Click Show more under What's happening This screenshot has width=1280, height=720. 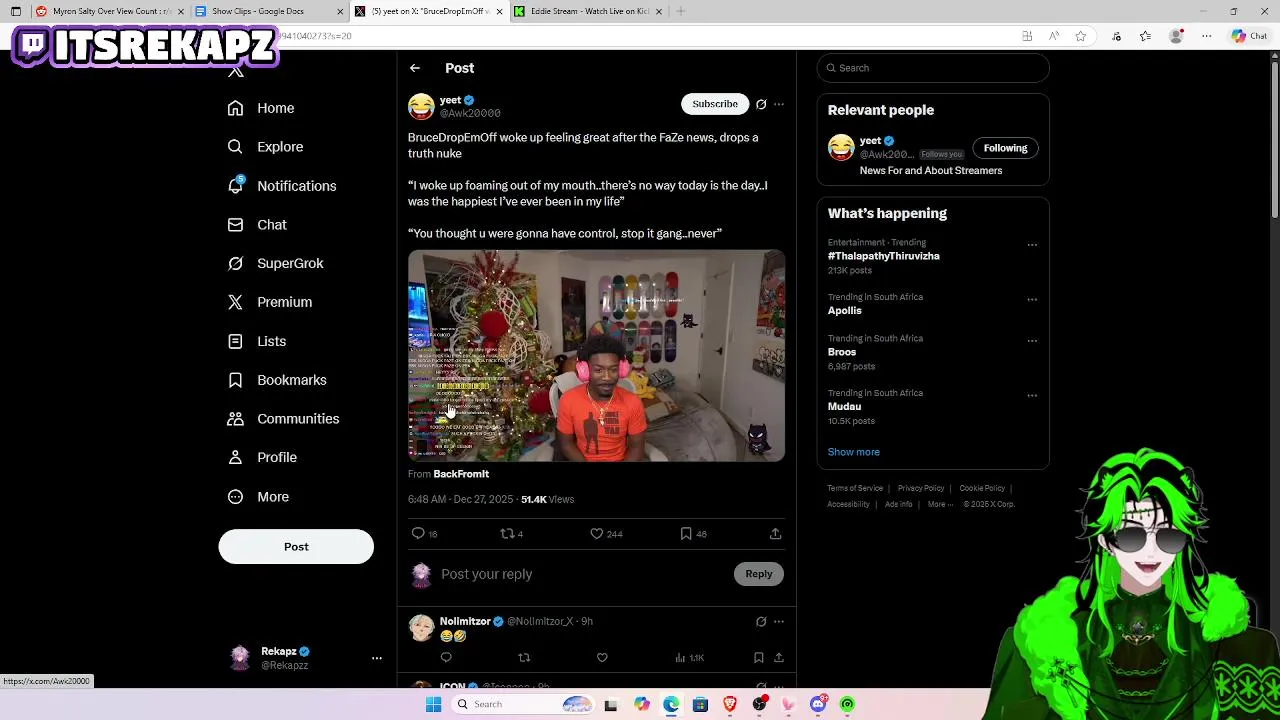pyautogui.click(x=854, y=452)
